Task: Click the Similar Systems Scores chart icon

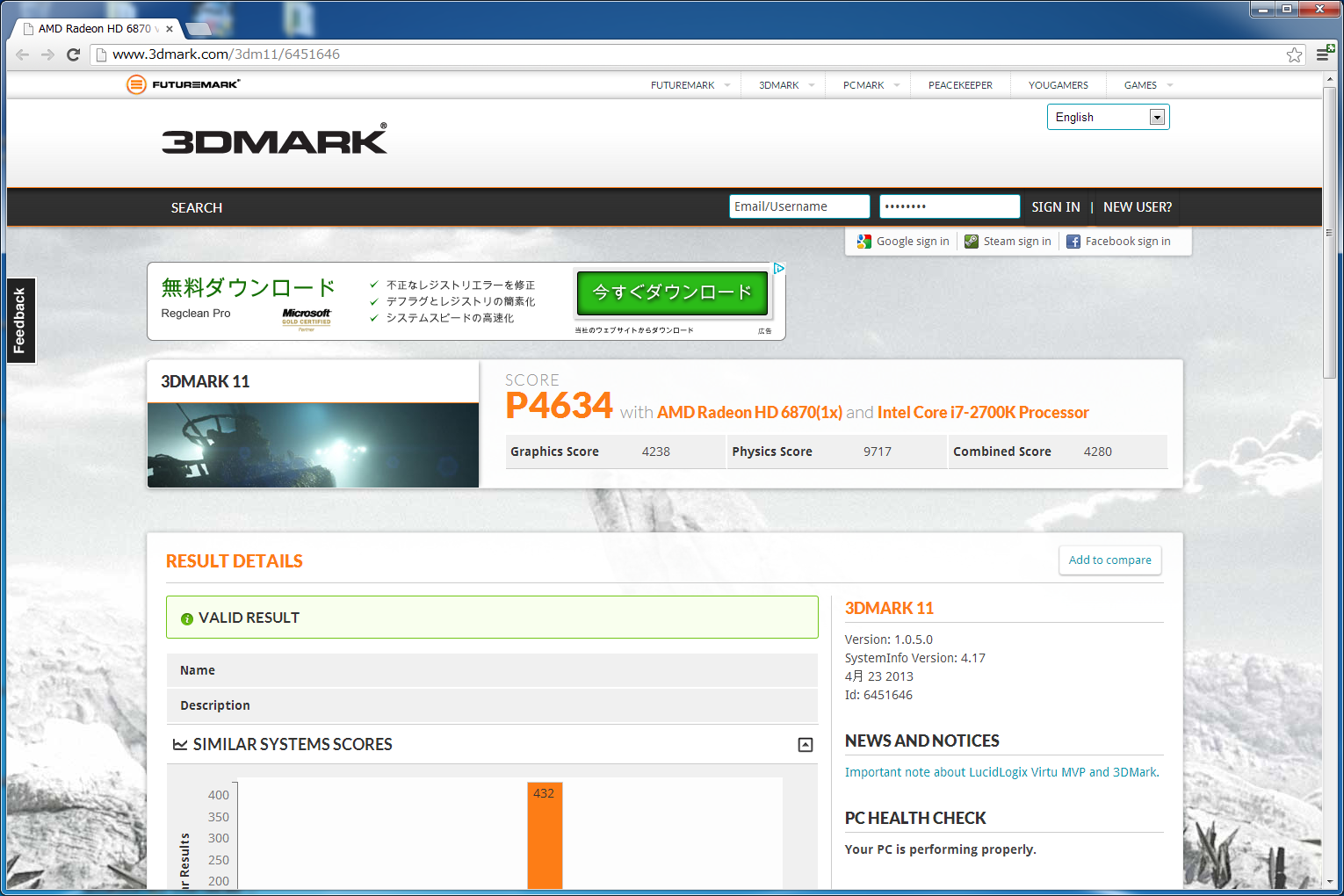Action: coord(180,745)
